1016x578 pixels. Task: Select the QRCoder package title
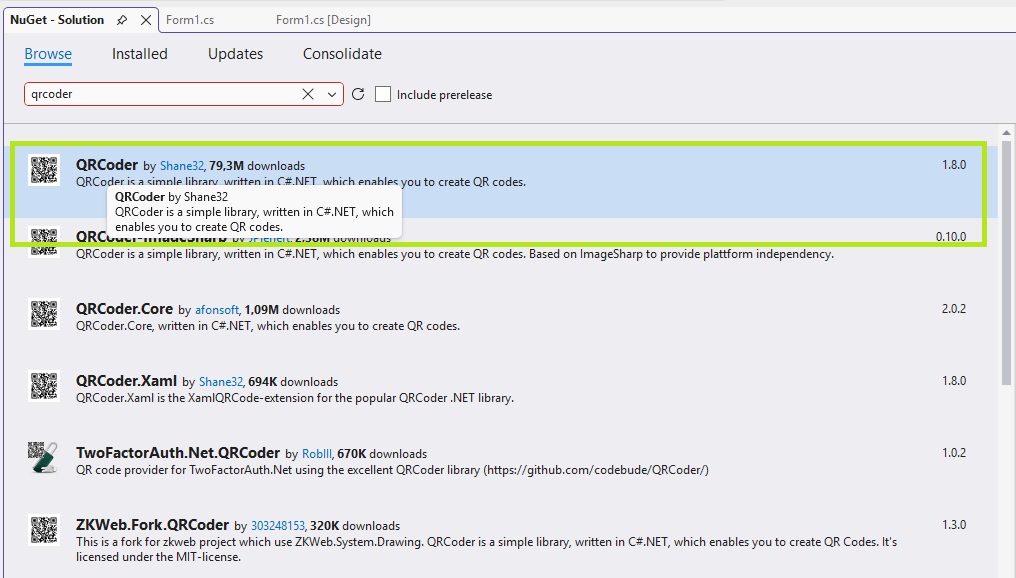coord(107,165)
